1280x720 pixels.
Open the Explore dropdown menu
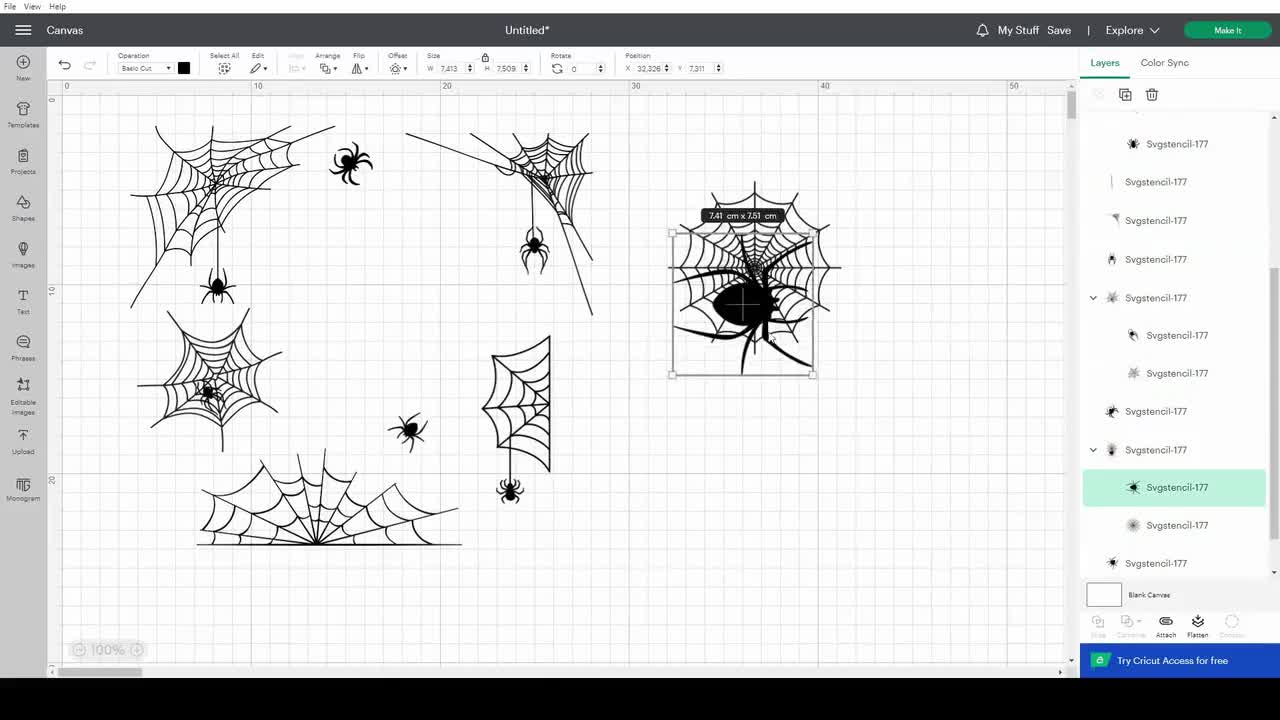coord(1131,30)
